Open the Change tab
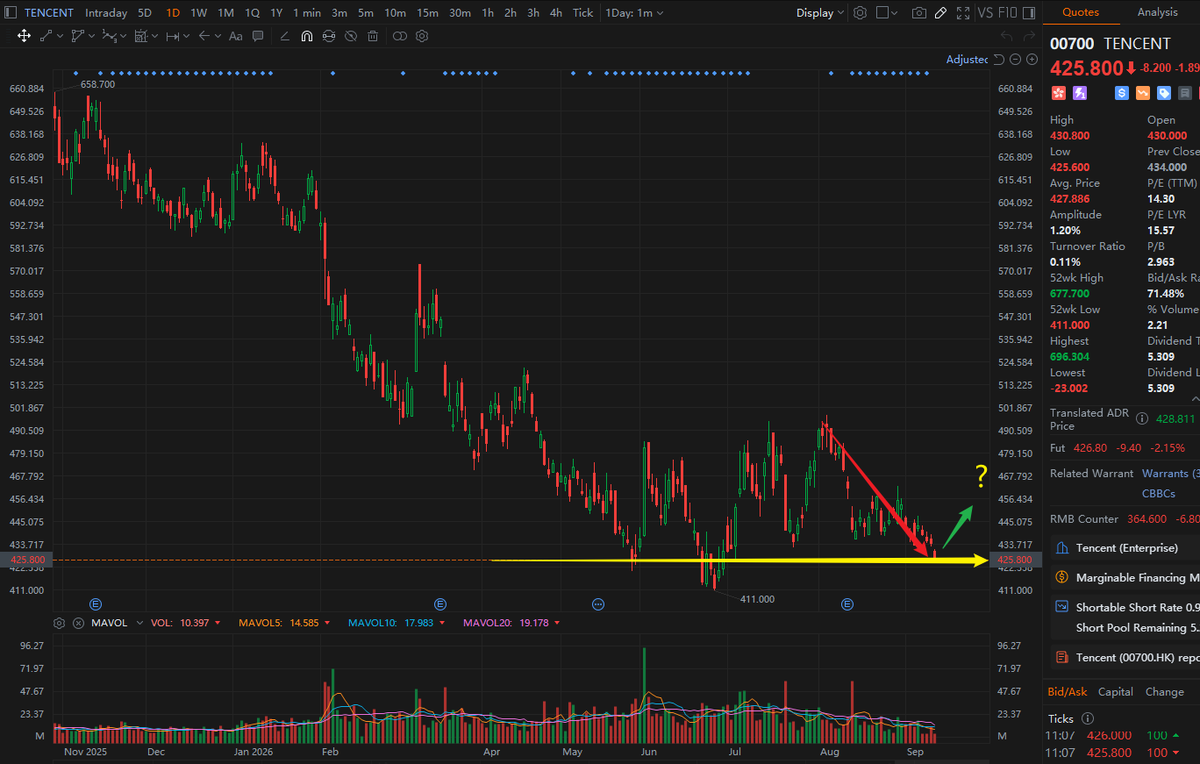Screen dimensions: 1200x764 (x=1165, y=692)
